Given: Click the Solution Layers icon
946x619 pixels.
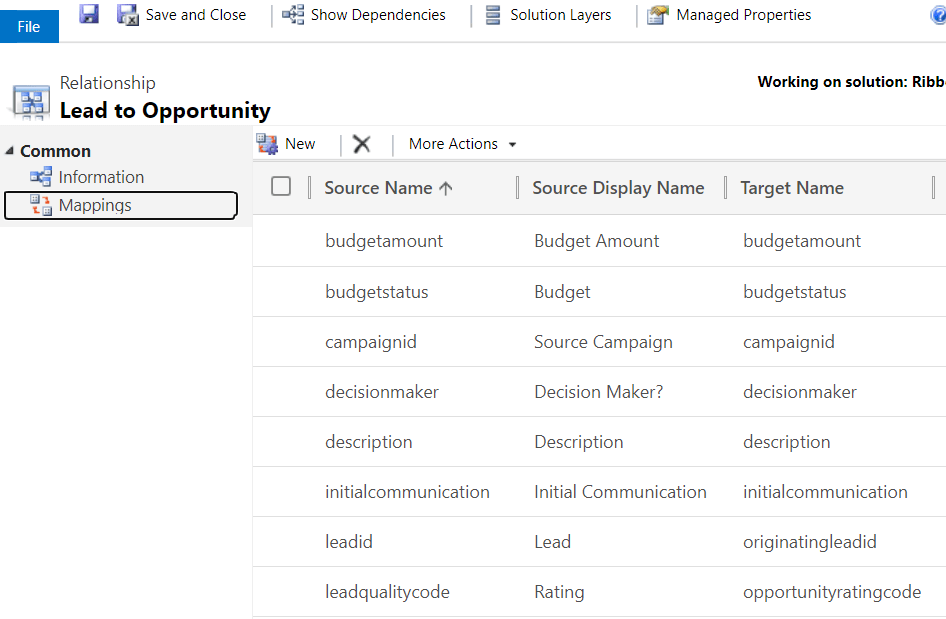Looking at the screenshot, I should 493,15.
